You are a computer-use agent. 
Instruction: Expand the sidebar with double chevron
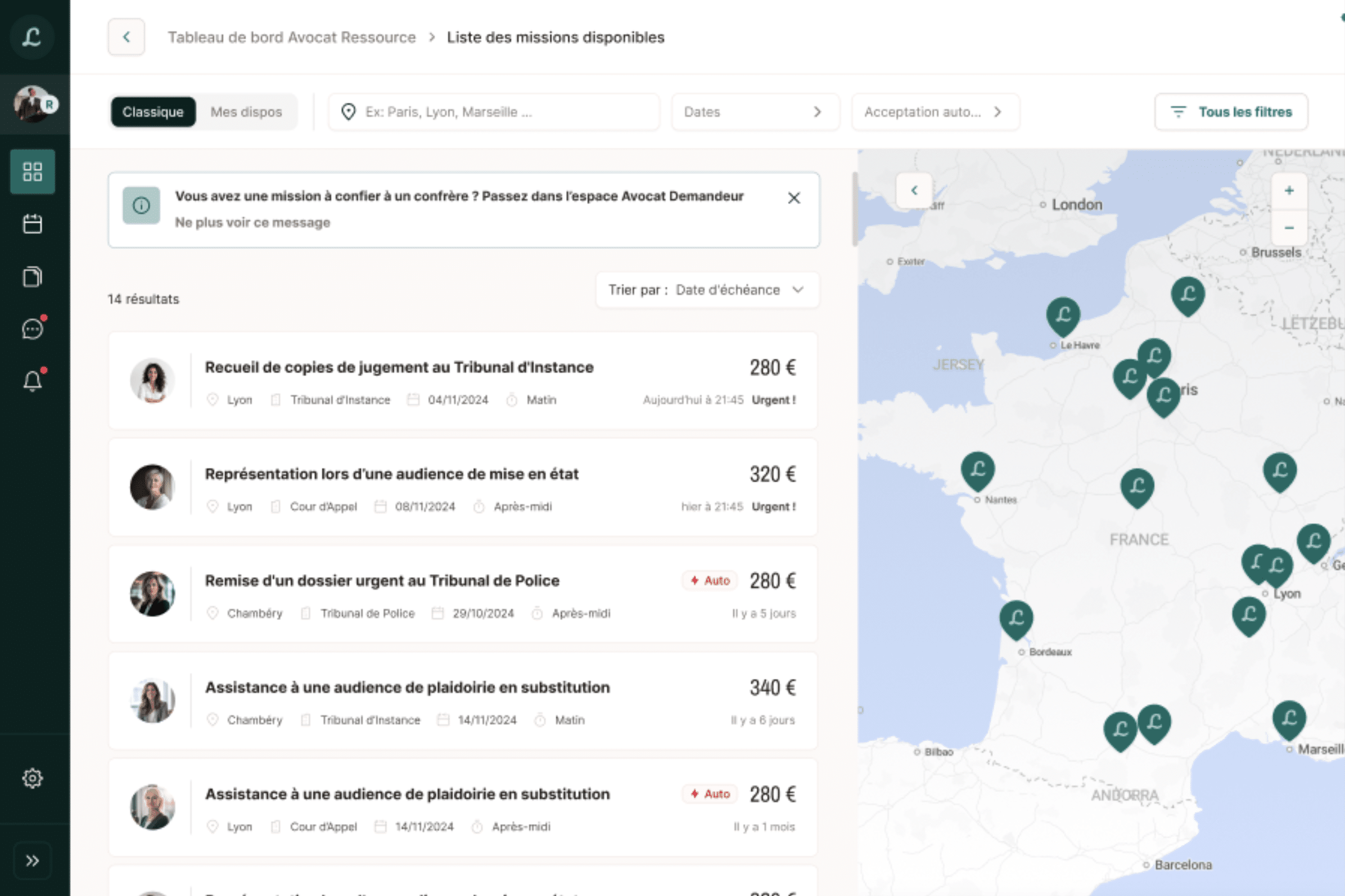33,861
